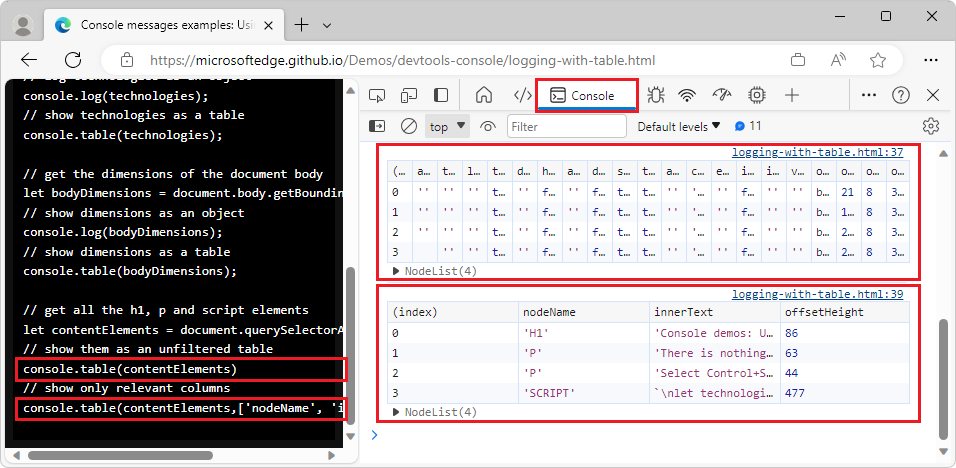Open the Memory chip icon tool

(x=757, y=96)
